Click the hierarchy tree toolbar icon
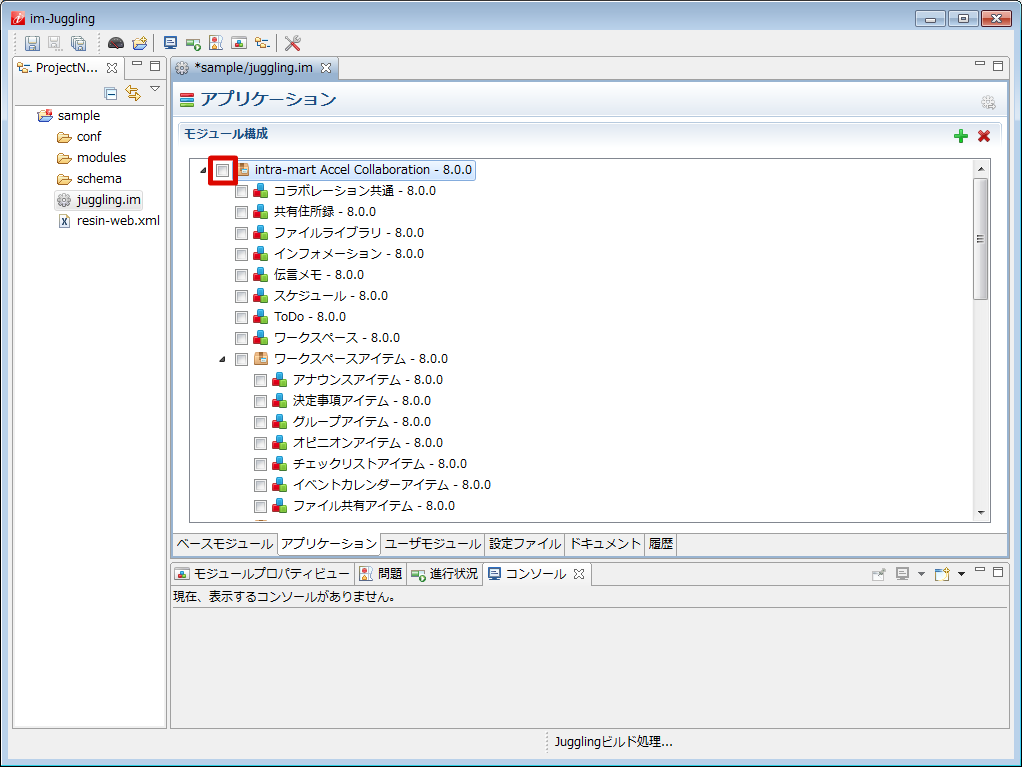The image size is (1022, 767). pyautogui.click(x=262, y=43)
